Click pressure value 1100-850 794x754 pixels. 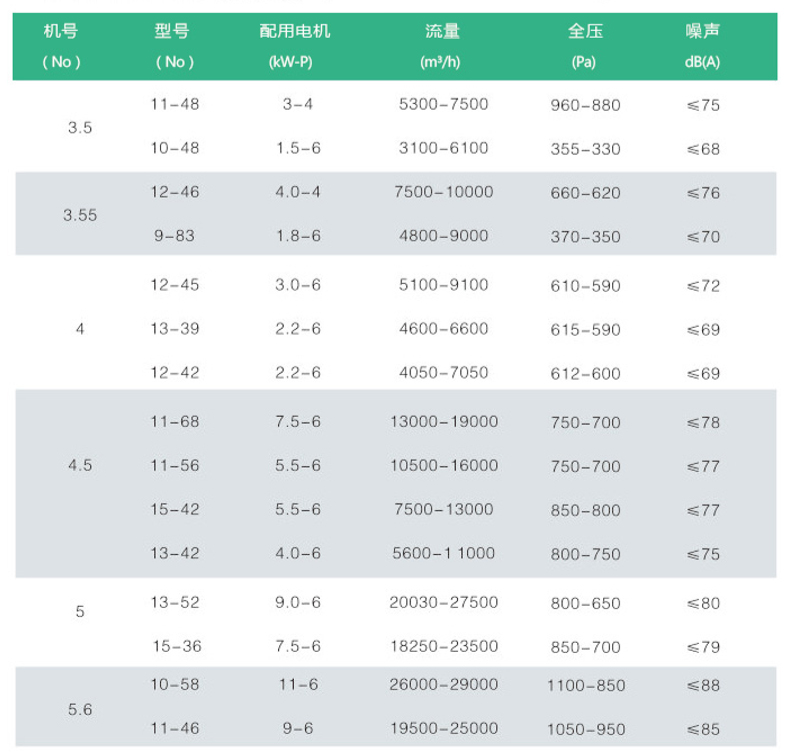click(x=585, y=685)
